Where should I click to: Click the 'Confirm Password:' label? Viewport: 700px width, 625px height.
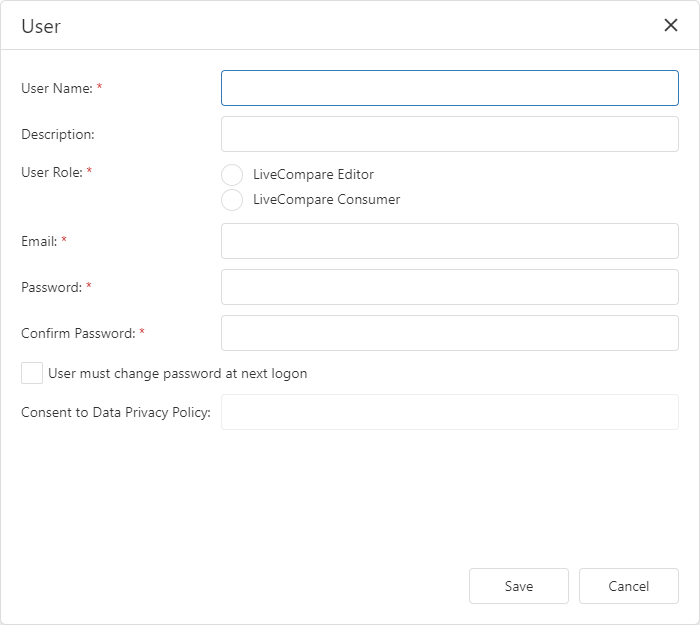click(78, 333)
